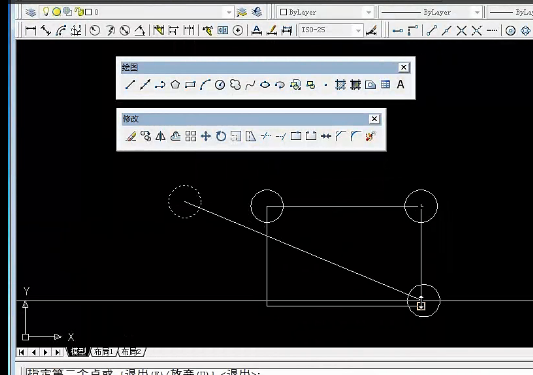Select the Multiline Text tool
The height and width of the screenshot is (375, 533).
point(400,85)
